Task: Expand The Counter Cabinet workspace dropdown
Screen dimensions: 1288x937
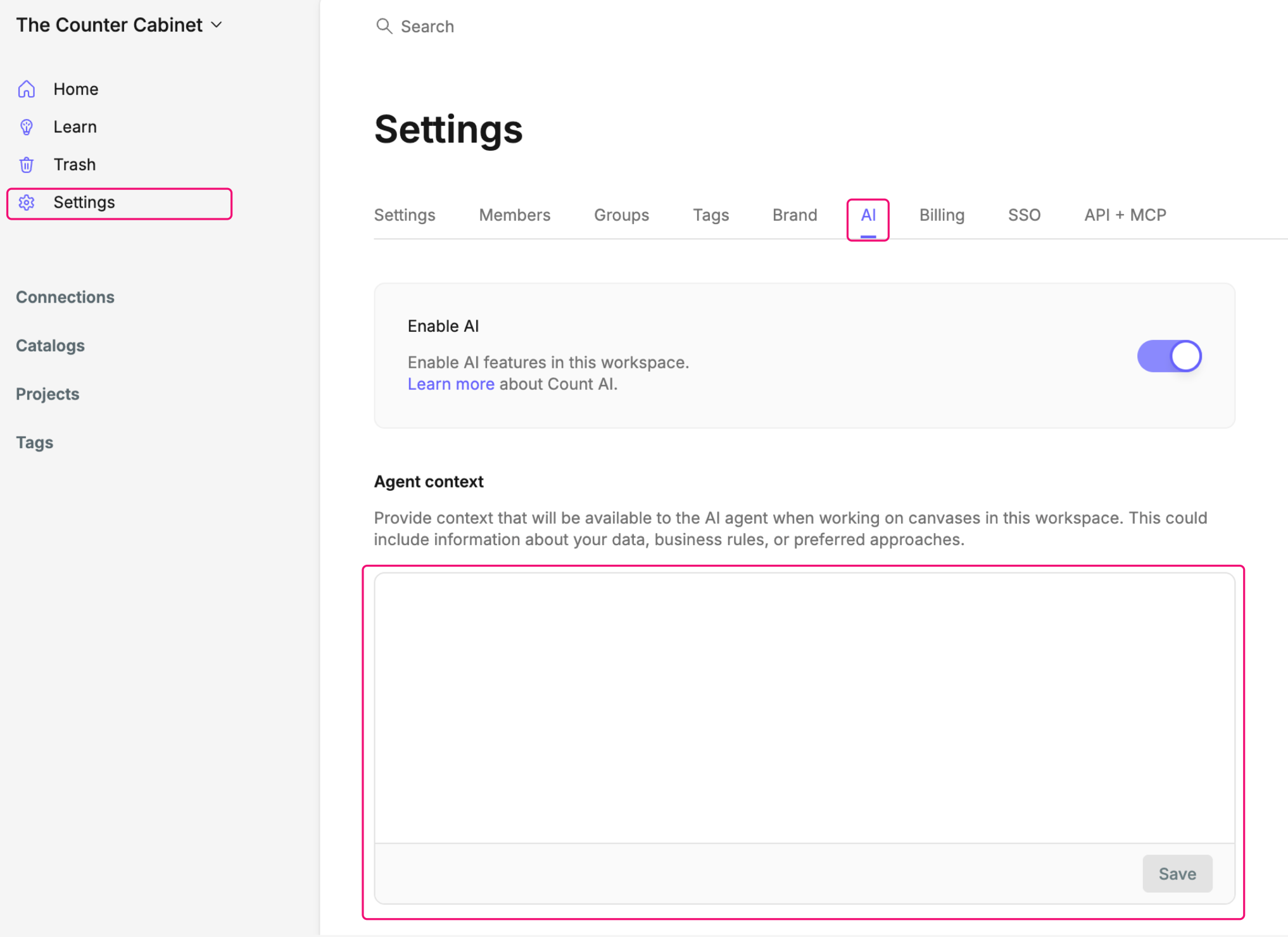Action: click(120, 25)
